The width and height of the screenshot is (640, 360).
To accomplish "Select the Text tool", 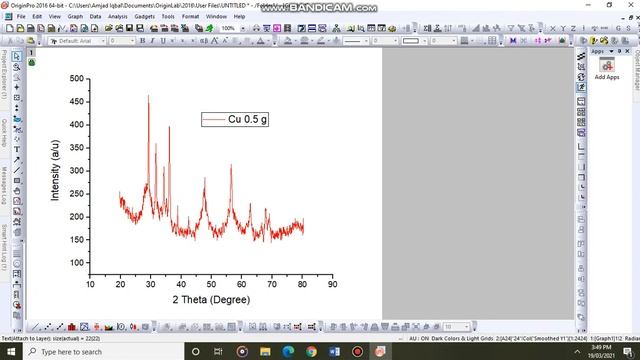I will (x=17, y=149).
